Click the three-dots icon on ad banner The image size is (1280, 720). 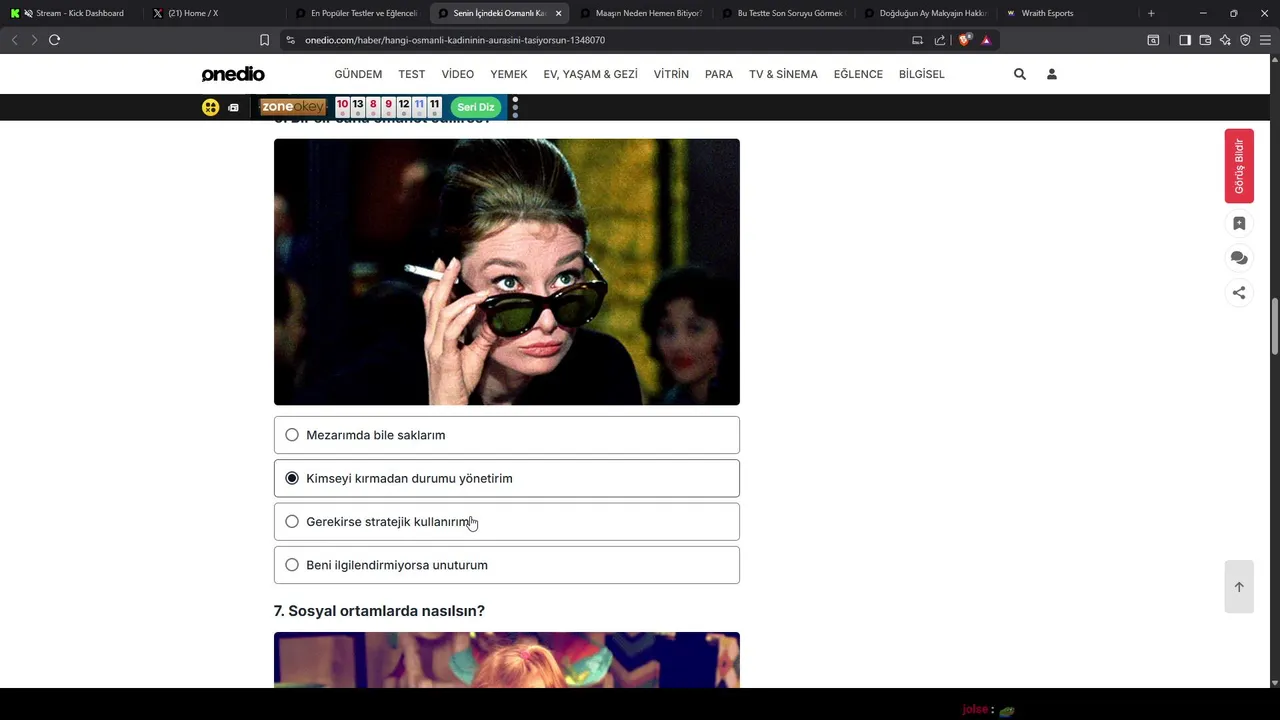click(515, 107)
